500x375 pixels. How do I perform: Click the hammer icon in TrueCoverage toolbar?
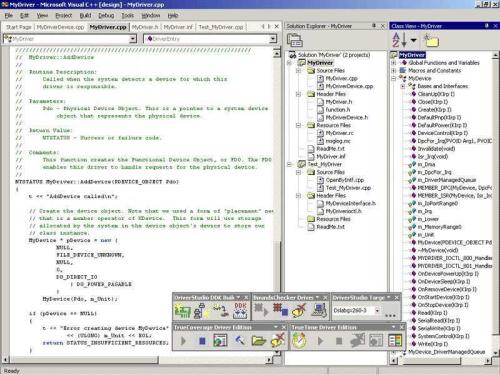pyautogui.click(x=239, y=340)
